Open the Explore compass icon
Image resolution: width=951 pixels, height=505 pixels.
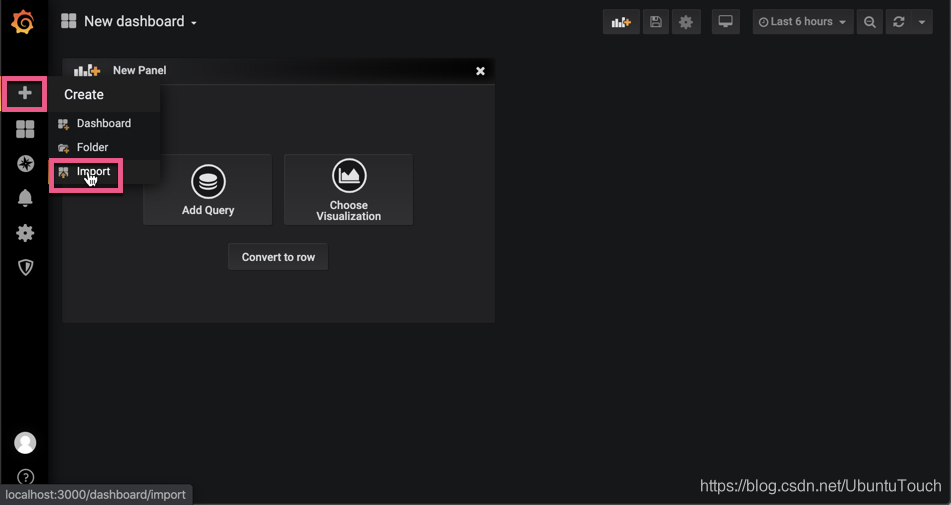[x=25, y=164]
